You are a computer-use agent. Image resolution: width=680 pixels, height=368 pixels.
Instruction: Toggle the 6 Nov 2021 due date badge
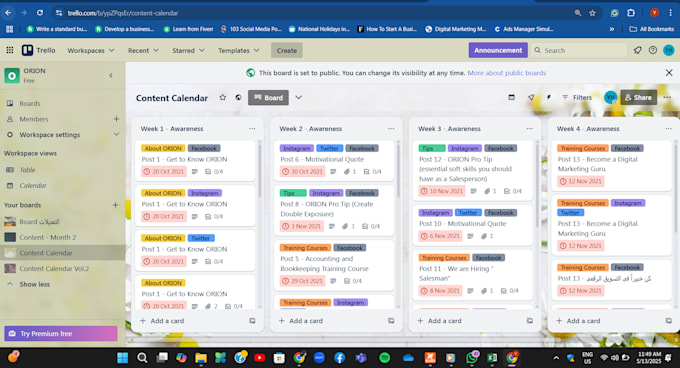pos(440,236)
